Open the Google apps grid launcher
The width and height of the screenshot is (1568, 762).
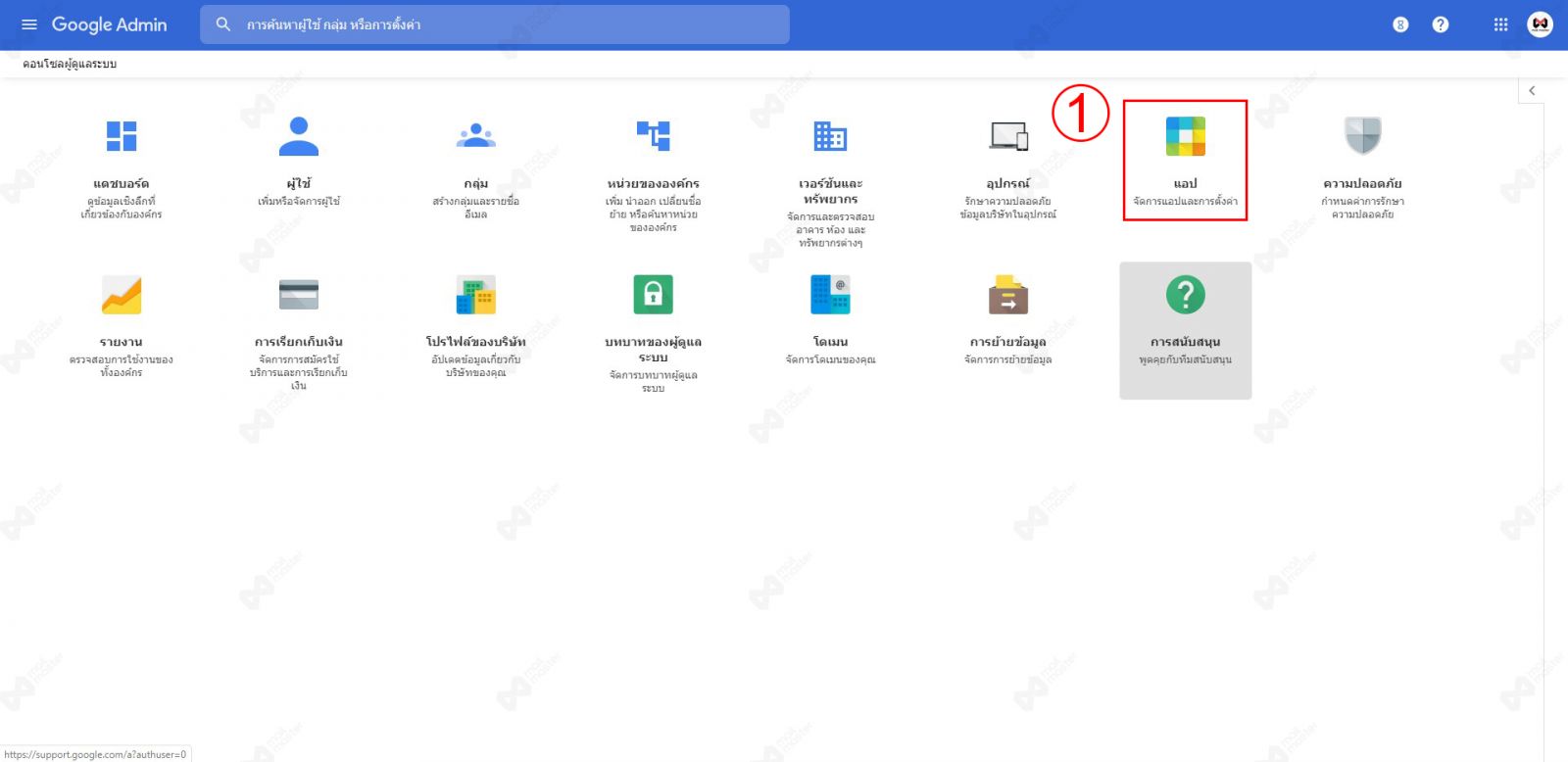point(1500,24)
